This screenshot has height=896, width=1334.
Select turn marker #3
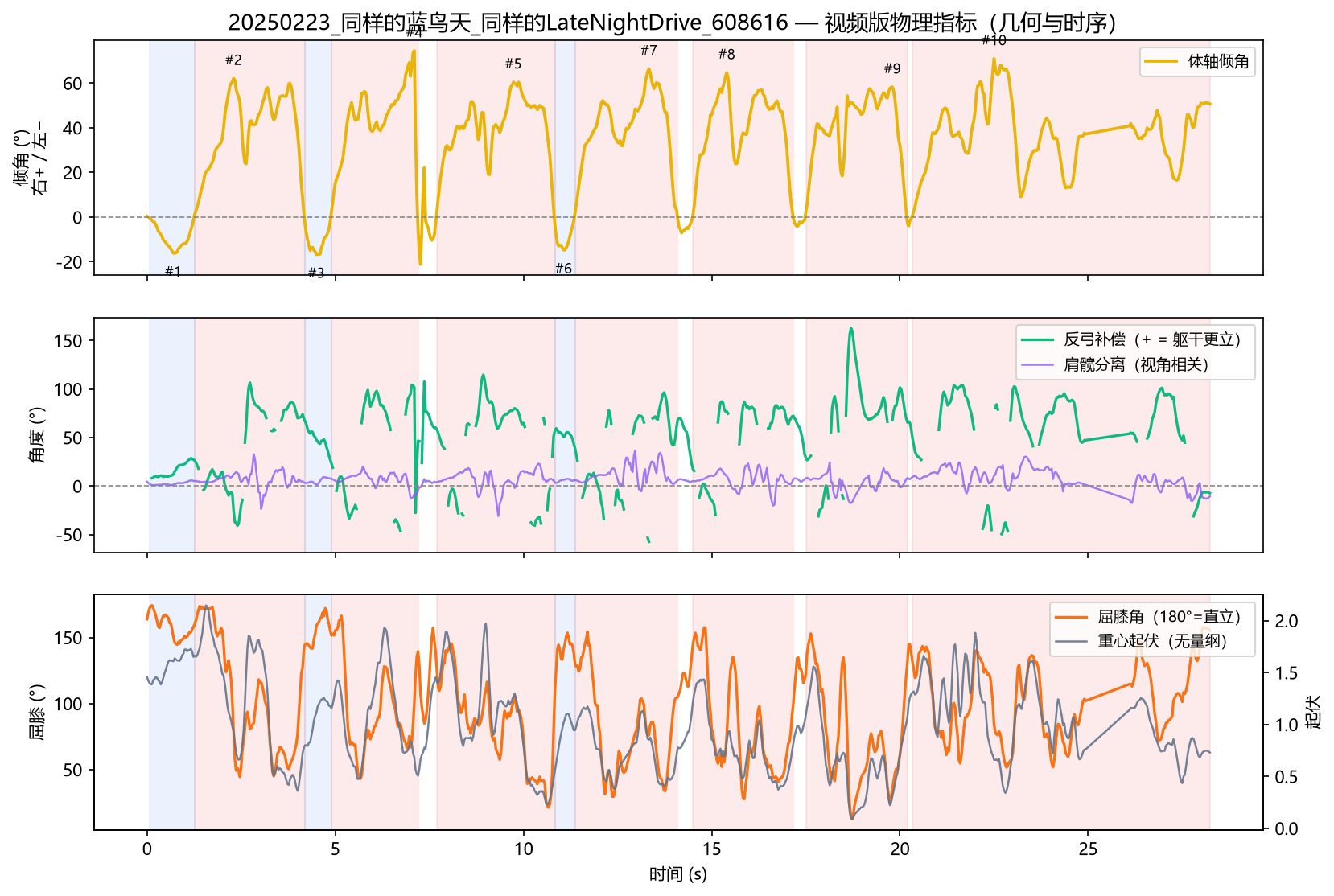(x=316, y=273)
